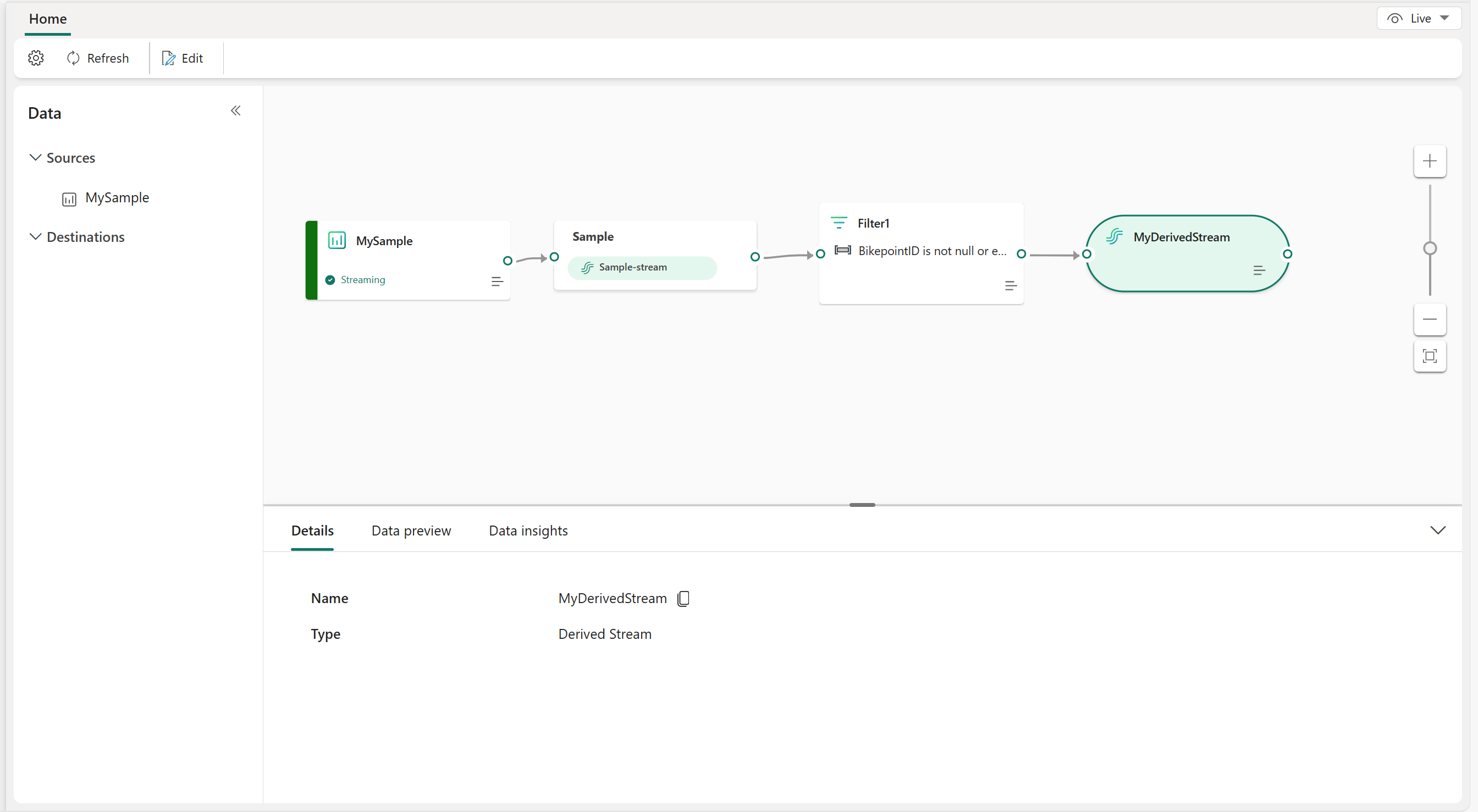This screenshot has width=1478, height=812.
Task: Click the Filter1 filter operator icon
Action: [x=839, y=222]
